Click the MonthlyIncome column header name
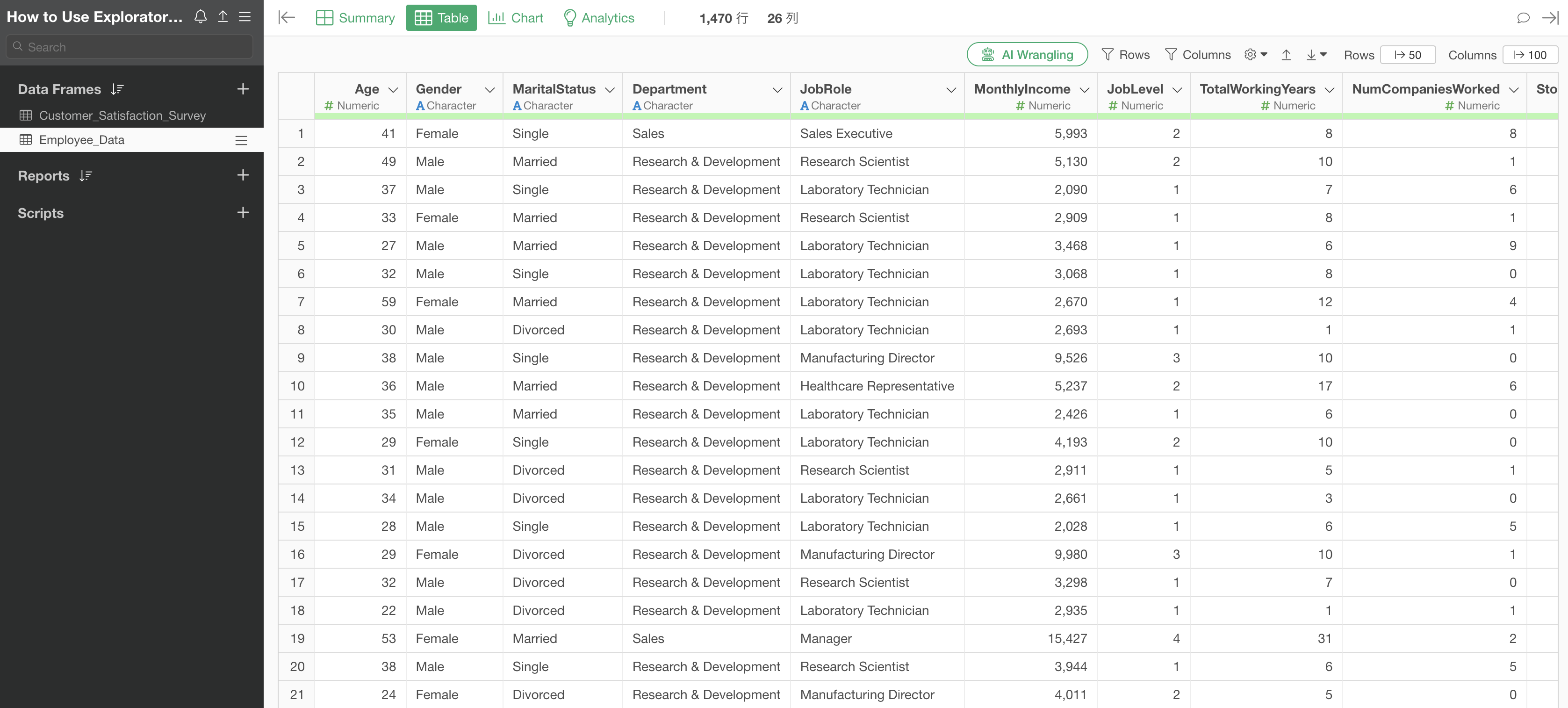This screenshot has height=708, width=1568. click(1022, 89)
